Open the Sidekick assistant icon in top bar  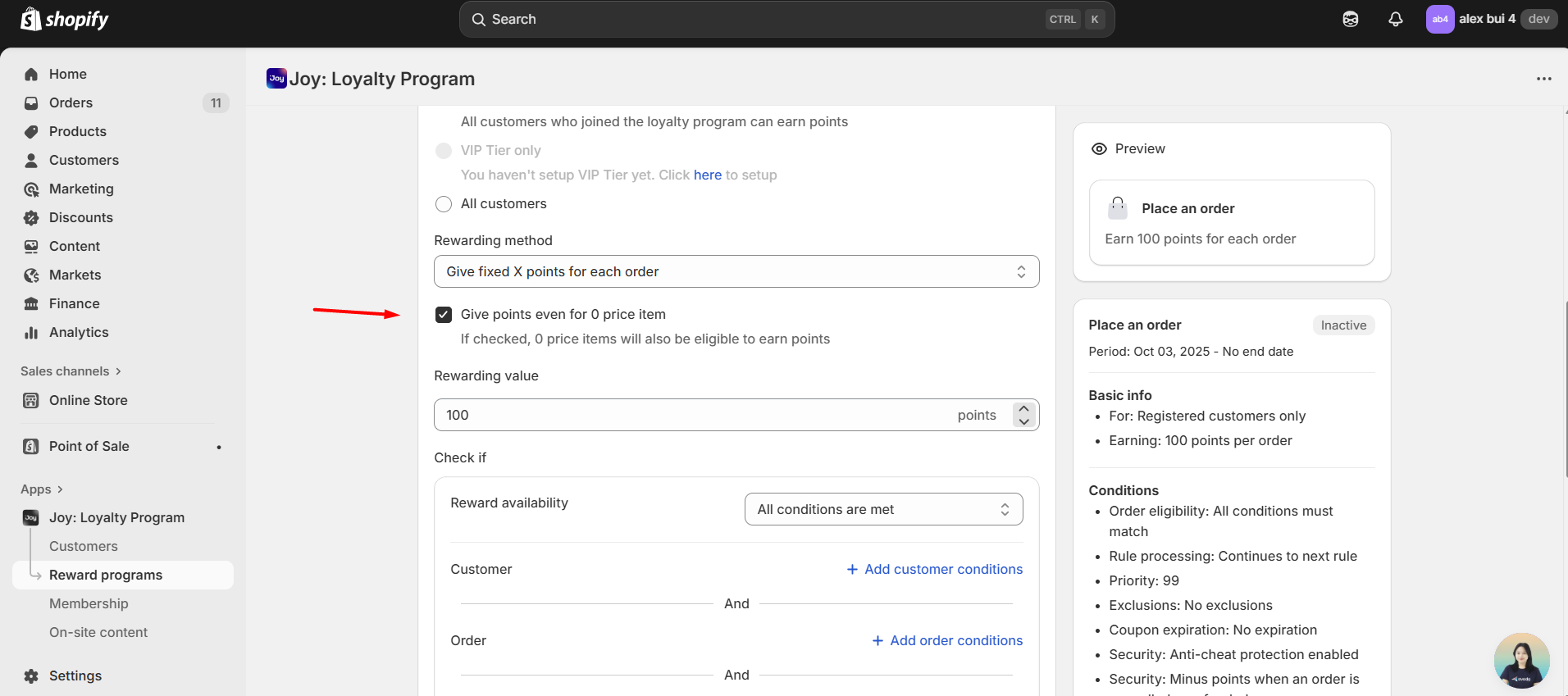pos(1350,19)
